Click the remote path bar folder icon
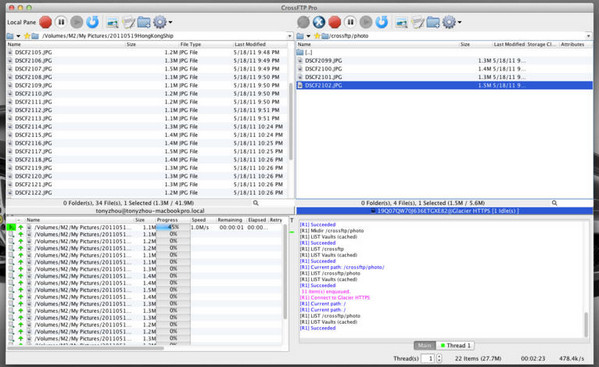The height and width of the screenshot is (367, 599). tap(300, 36)
